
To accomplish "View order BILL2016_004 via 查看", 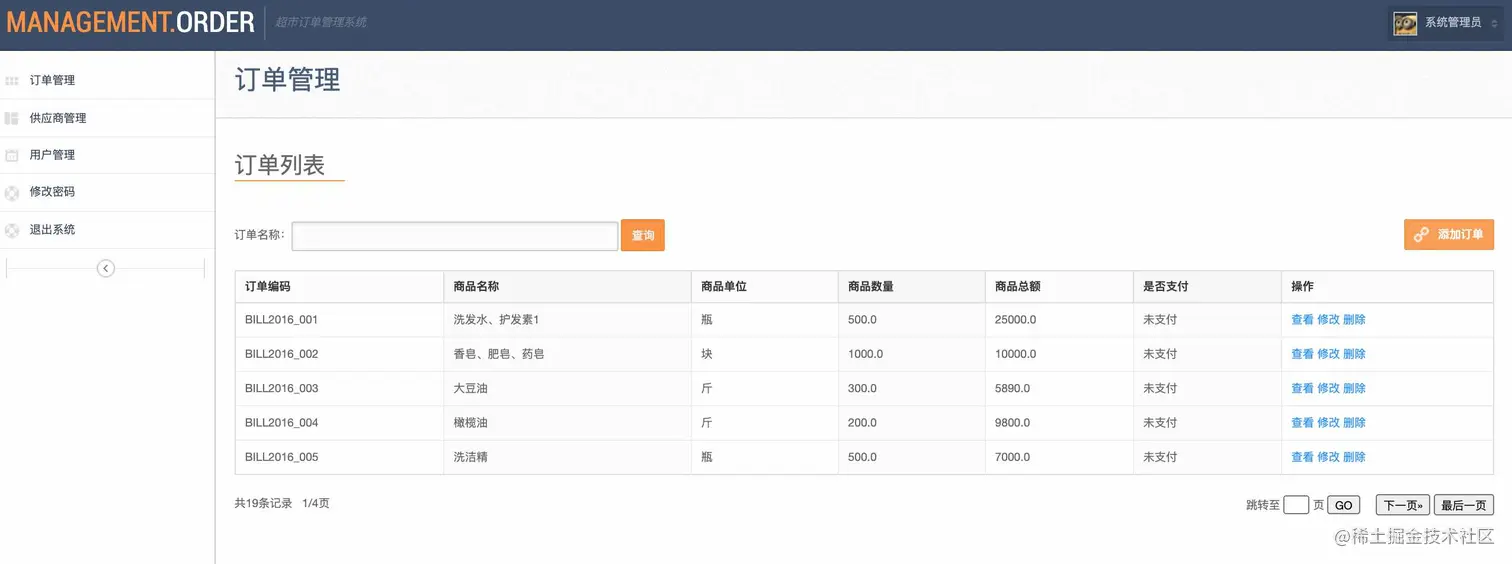I will coord(1302,423).
